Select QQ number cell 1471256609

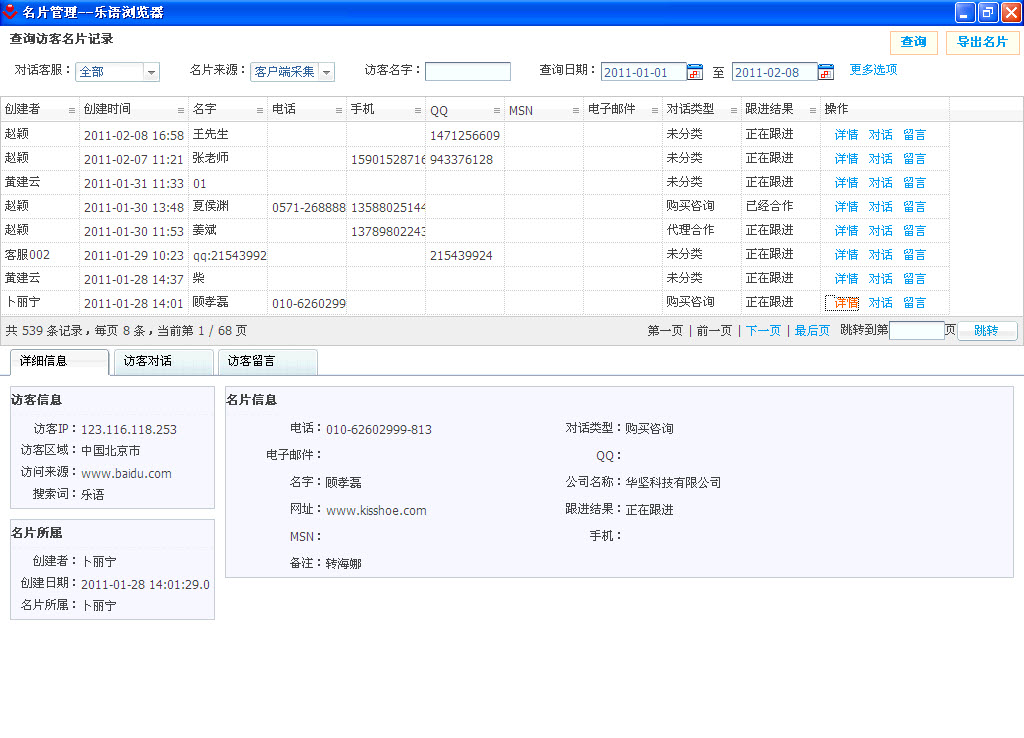coord(465,135)
